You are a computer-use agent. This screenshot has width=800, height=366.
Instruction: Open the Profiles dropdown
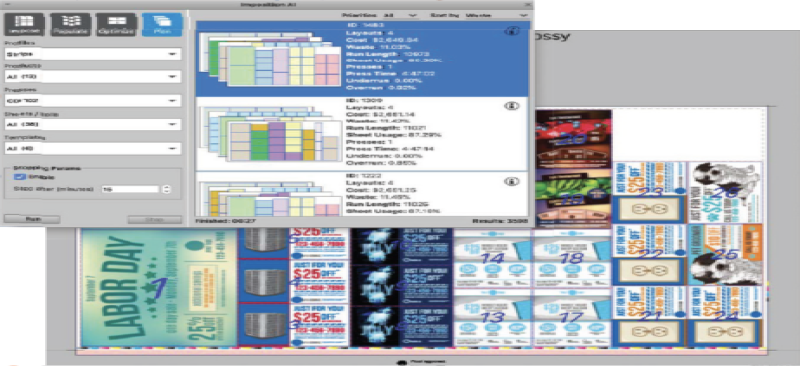tap(93, 54)
